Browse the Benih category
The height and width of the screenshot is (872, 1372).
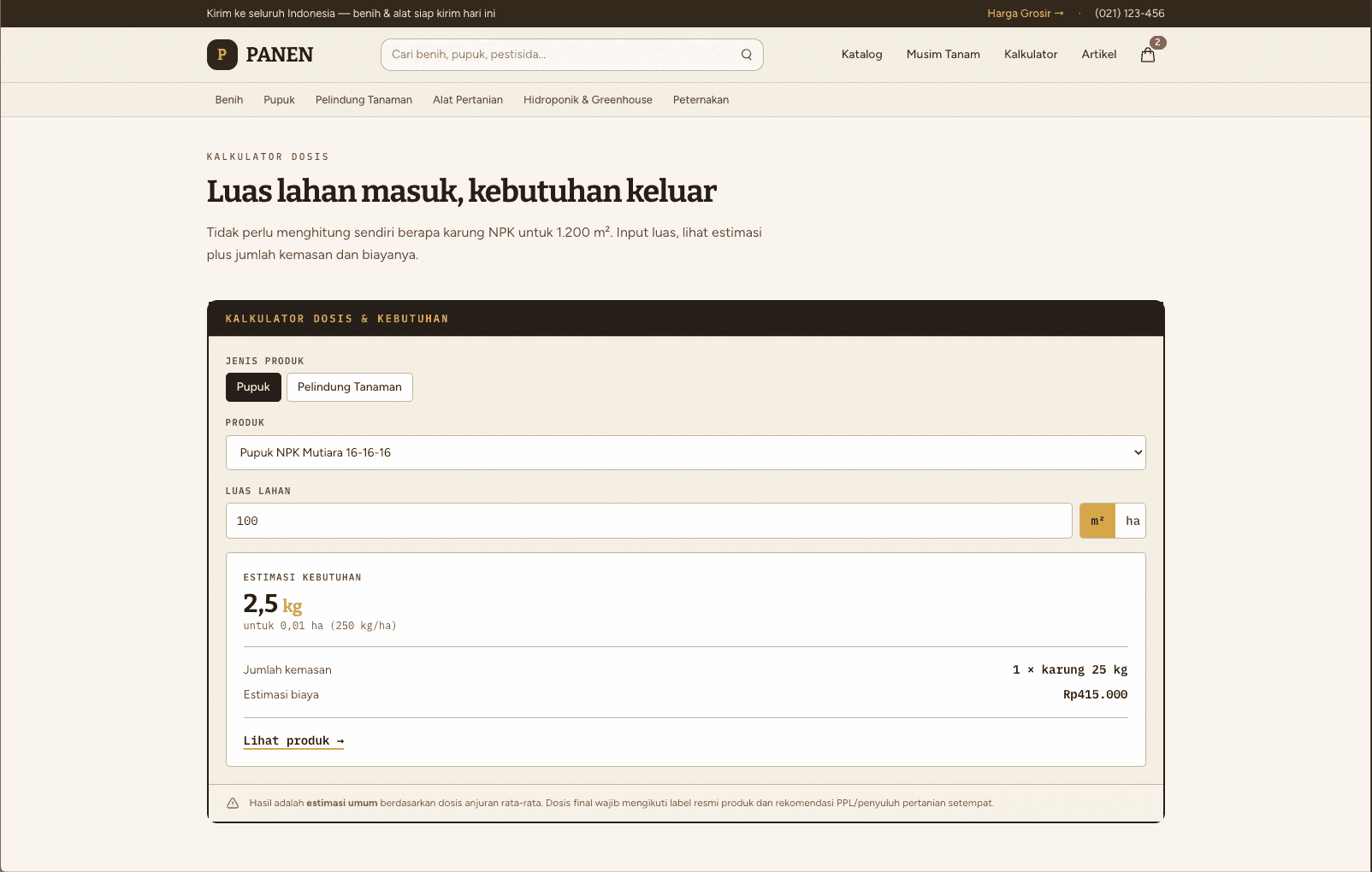pyautogui.click(x=229, y=100)
